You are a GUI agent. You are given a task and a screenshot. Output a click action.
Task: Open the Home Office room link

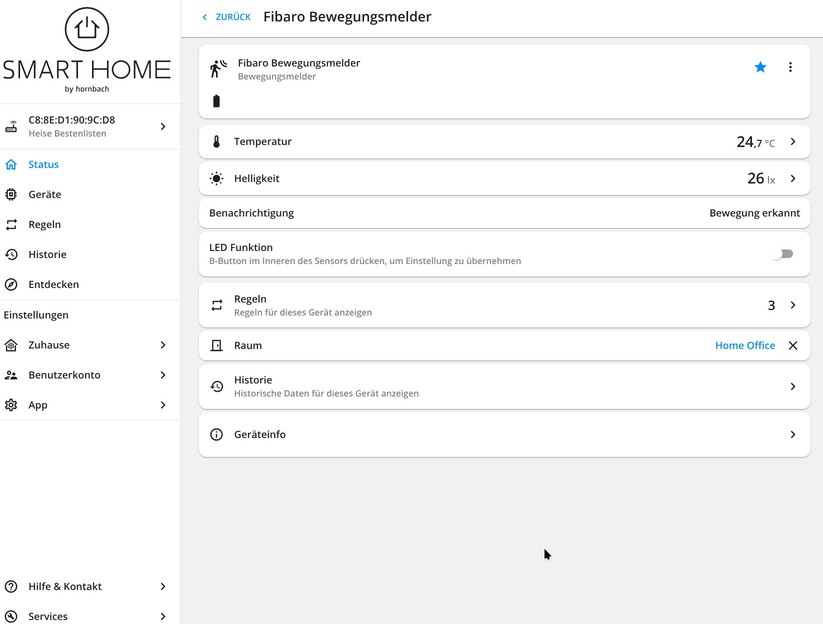point(744,345)
